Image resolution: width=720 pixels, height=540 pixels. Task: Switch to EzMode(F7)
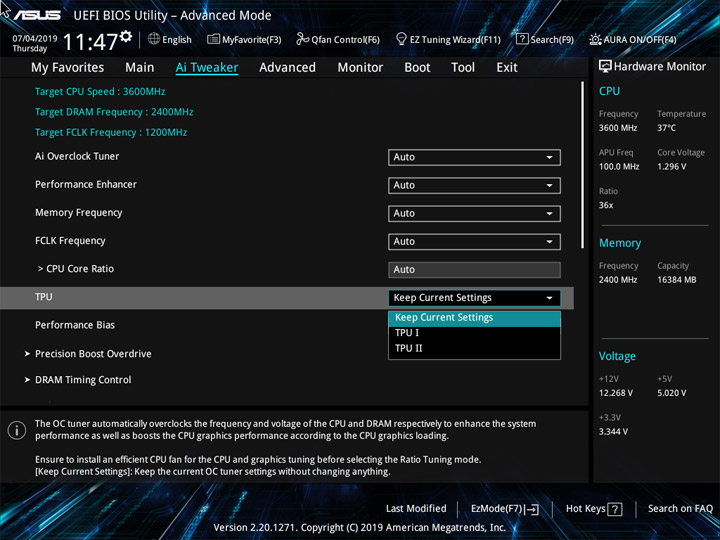[504, 509]
